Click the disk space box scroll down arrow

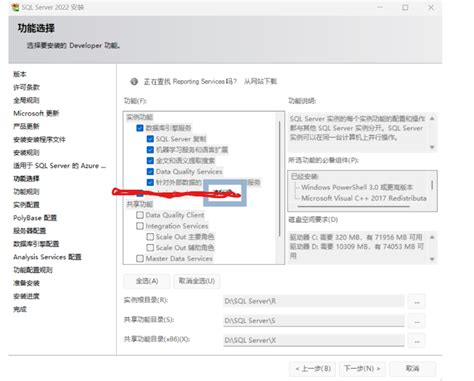(432, 259)
